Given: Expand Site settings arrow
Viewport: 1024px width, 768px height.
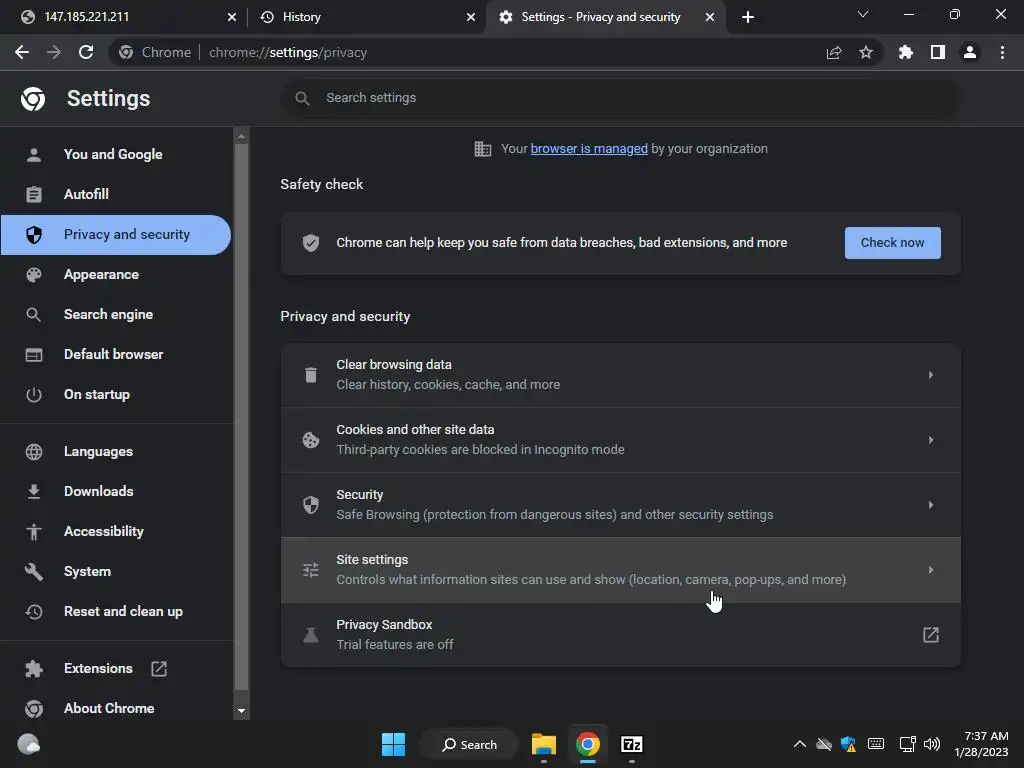Looking at the screenshot, I should 931,570.
